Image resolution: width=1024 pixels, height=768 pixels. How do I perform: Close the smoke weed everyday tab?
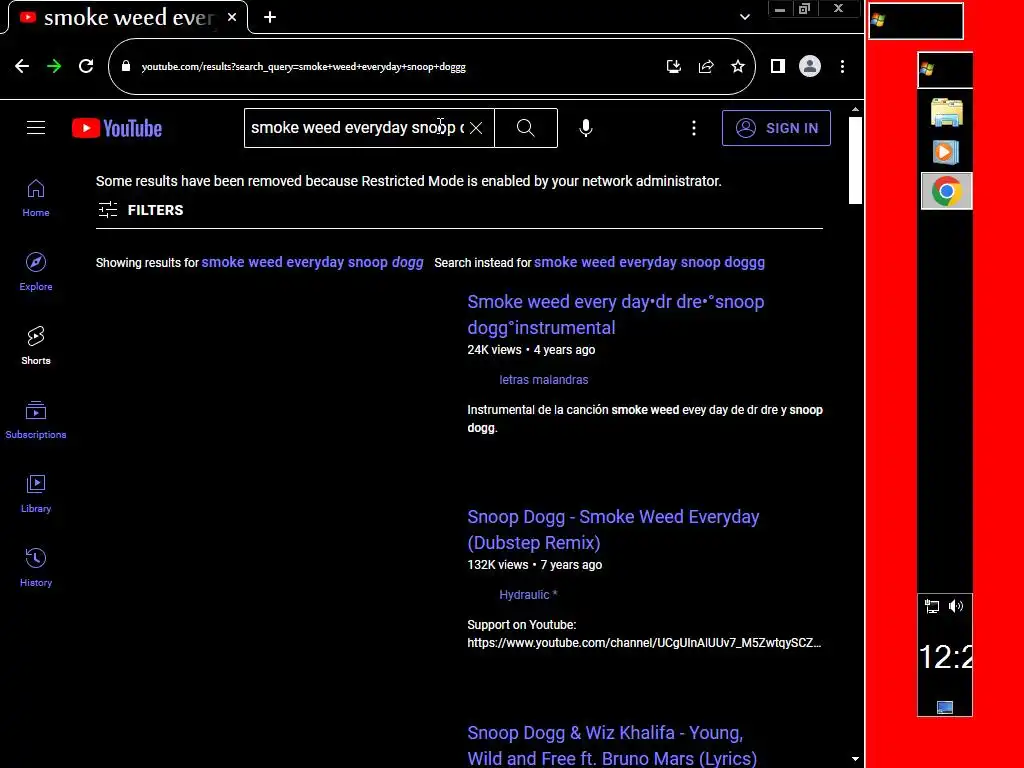point(232,18)
